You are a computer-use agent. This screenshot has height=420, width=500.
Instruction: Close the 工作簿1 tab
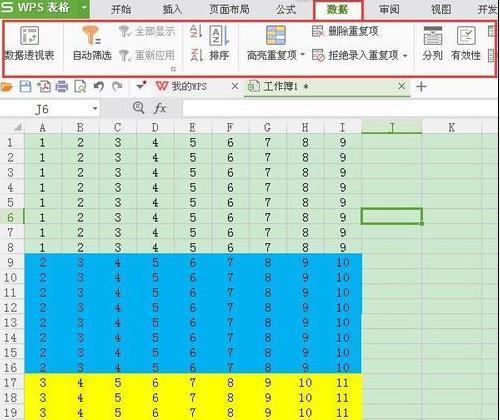click(402, 86)
